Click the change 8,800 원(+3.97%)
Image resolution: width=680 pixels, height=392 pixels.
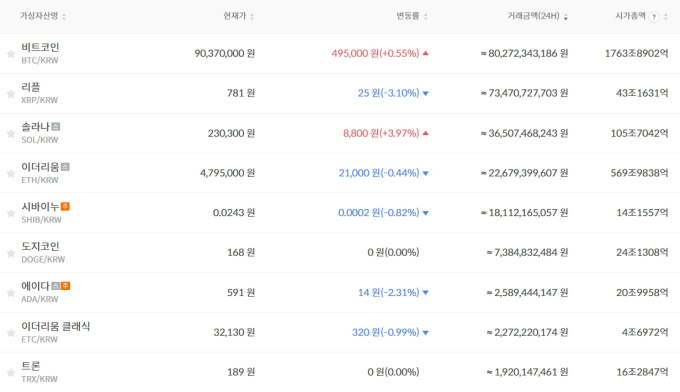tap(381, 133)
